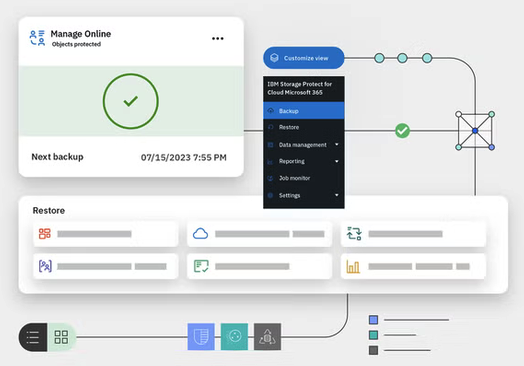
Task: Click the teal circular dots tile
Action: [x=234, y=337]
